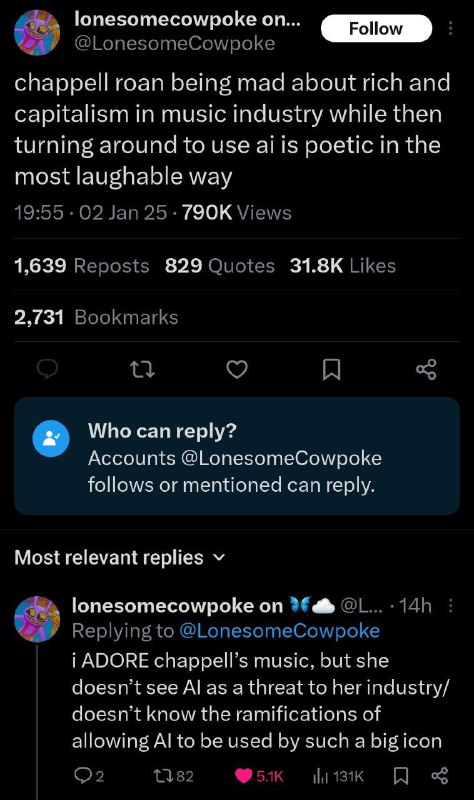View the 829 Quotes list
The height and width of the screenshot is (800, 474).
220,265
